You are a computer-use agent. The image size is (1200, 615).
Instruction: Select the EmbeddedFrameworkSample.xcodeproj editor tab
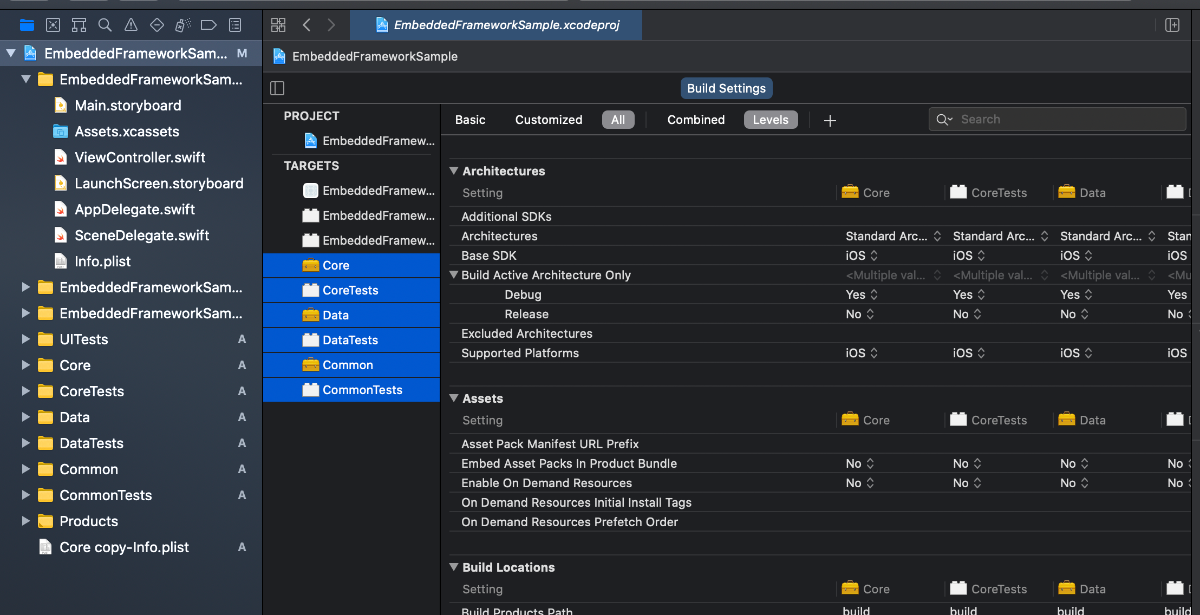[x=496, y=25]
